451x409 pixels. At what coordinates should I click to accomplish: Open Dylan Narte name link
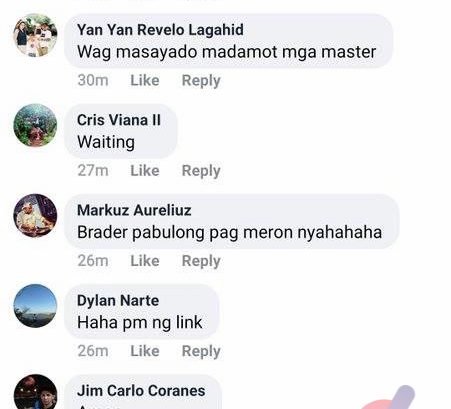coord(118,301)
